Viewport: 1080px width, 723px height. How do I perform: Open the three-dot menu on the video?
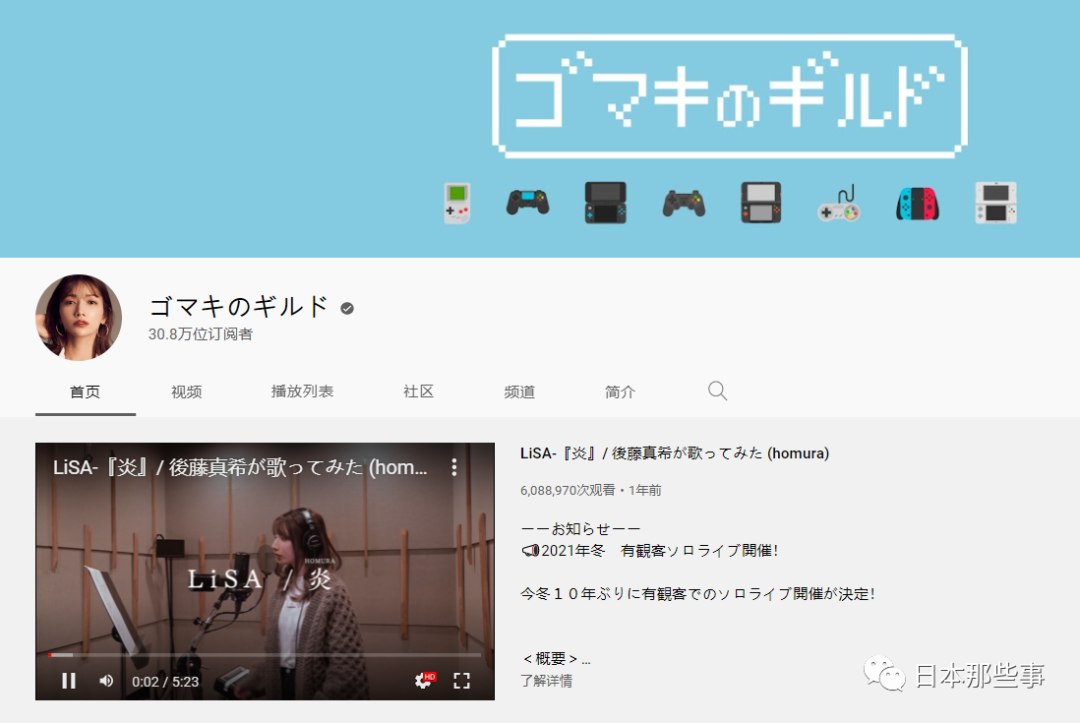coord(454,468)
